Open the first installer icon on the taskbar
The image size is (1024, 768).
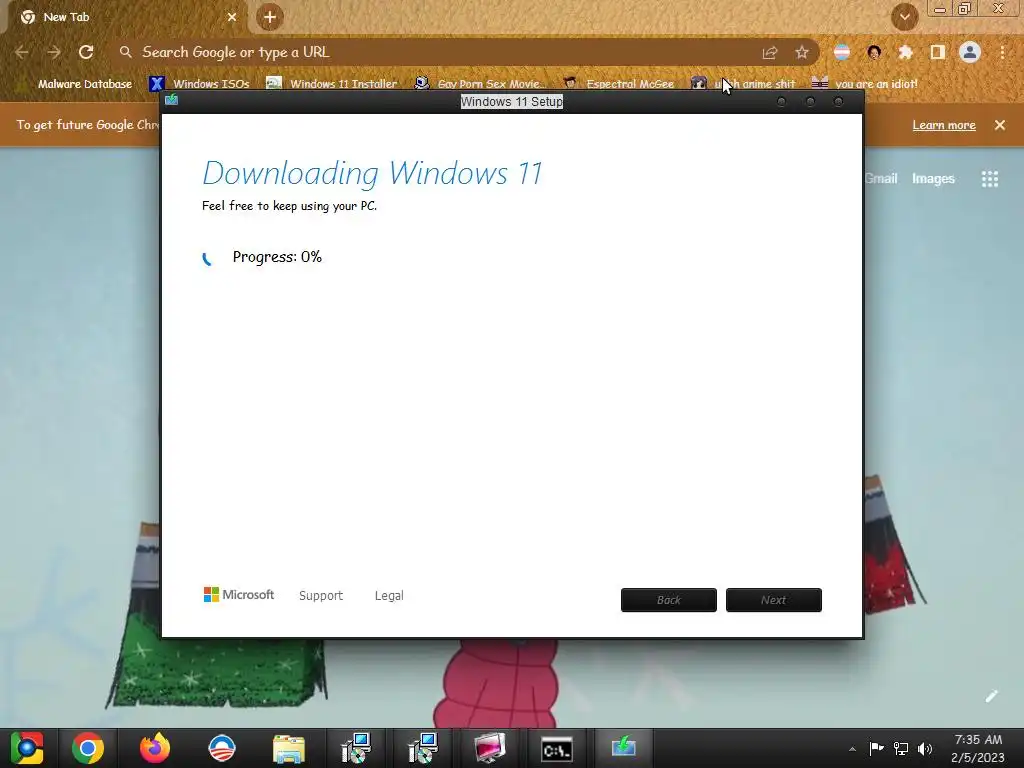[x=356, y=748]
